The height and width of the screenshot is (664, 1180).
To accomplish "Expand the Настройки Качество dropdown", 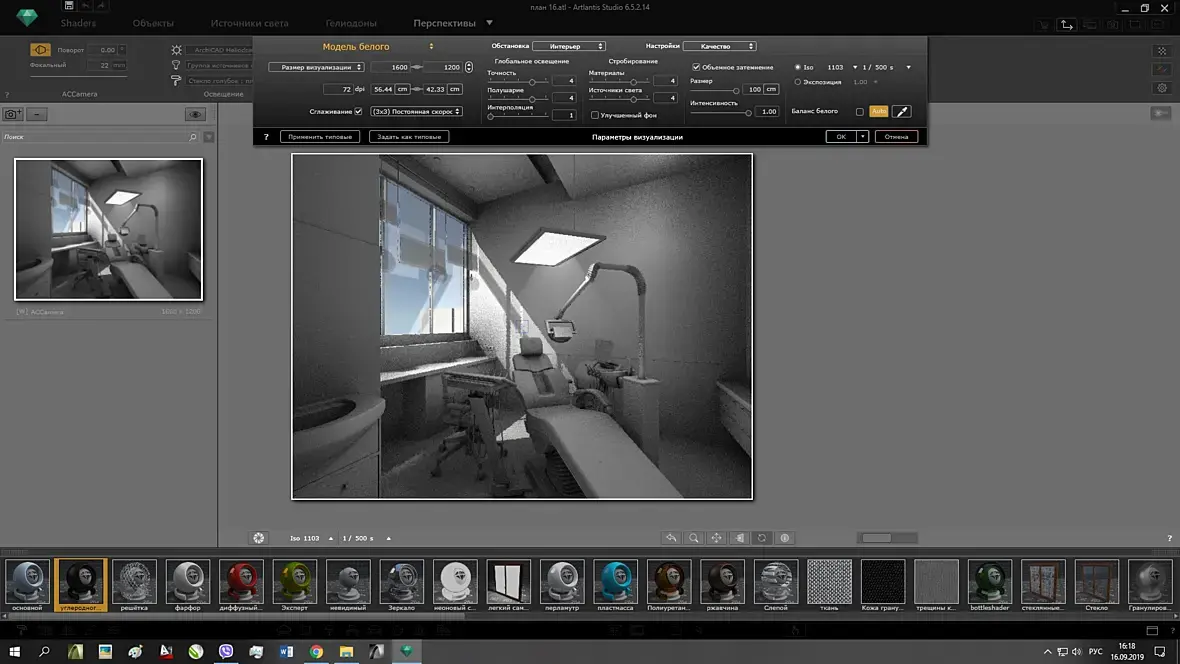I will coord(720,46).
